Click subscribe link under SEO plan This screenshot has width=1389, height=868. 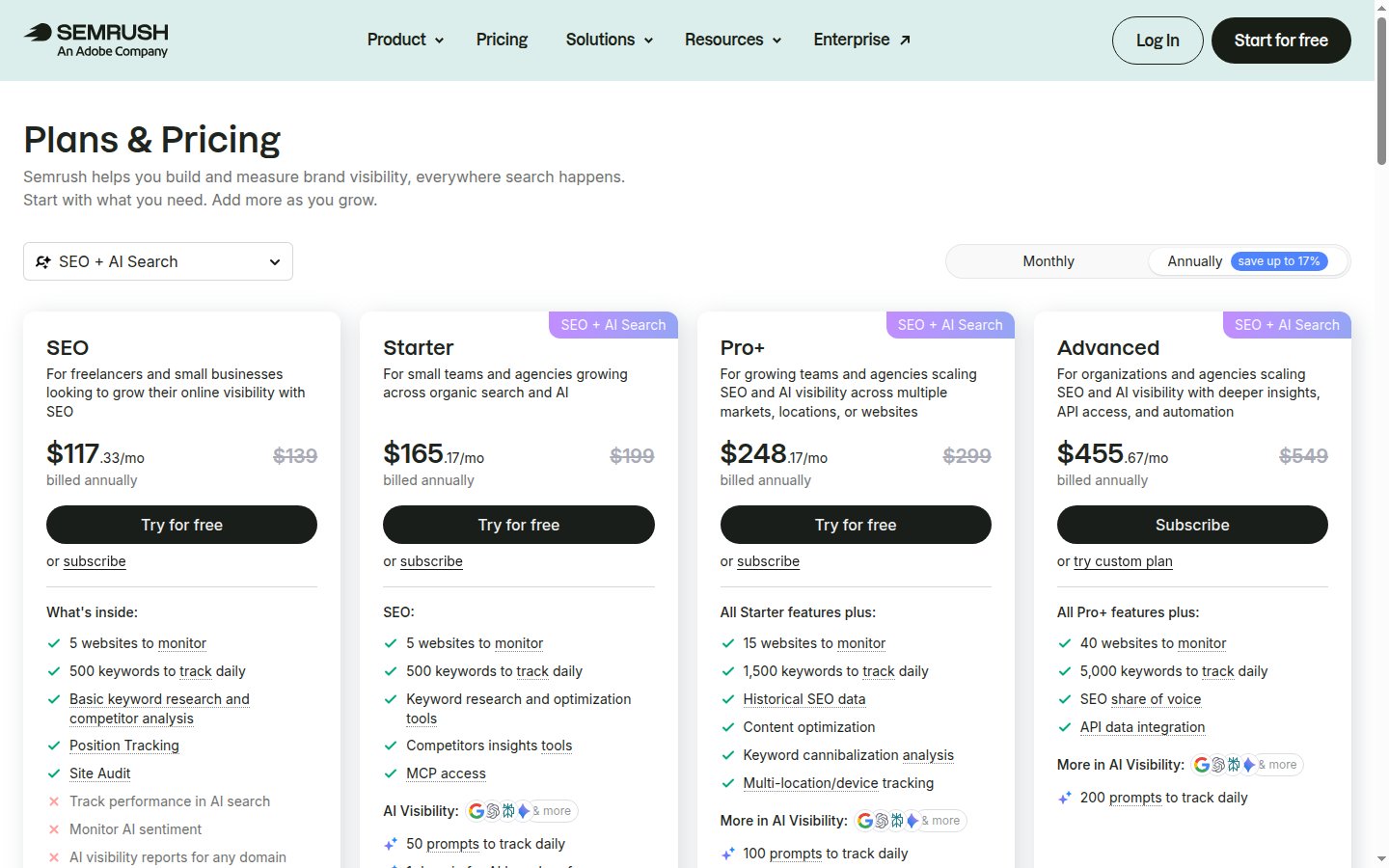pyautogui.click(x=95, y=561)
